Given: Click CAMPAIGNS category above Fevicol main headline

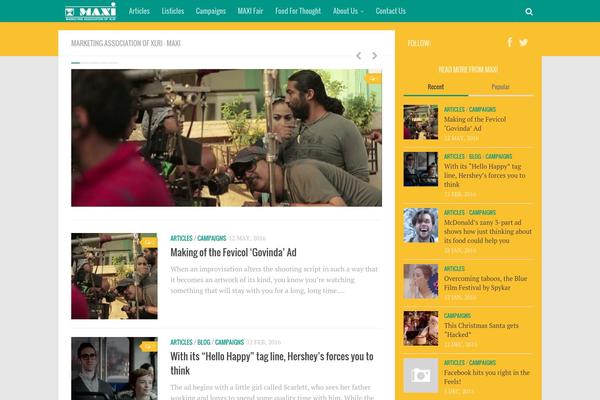Looking at the screenshot, I should pos(212,238).
